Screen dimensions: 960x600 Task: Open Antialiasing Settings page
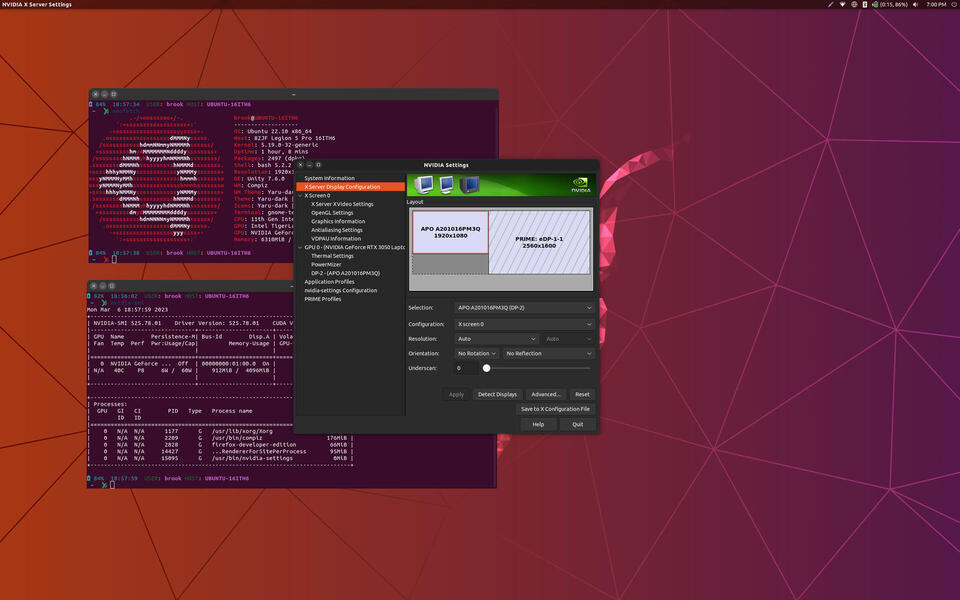(x=337, y=230)
